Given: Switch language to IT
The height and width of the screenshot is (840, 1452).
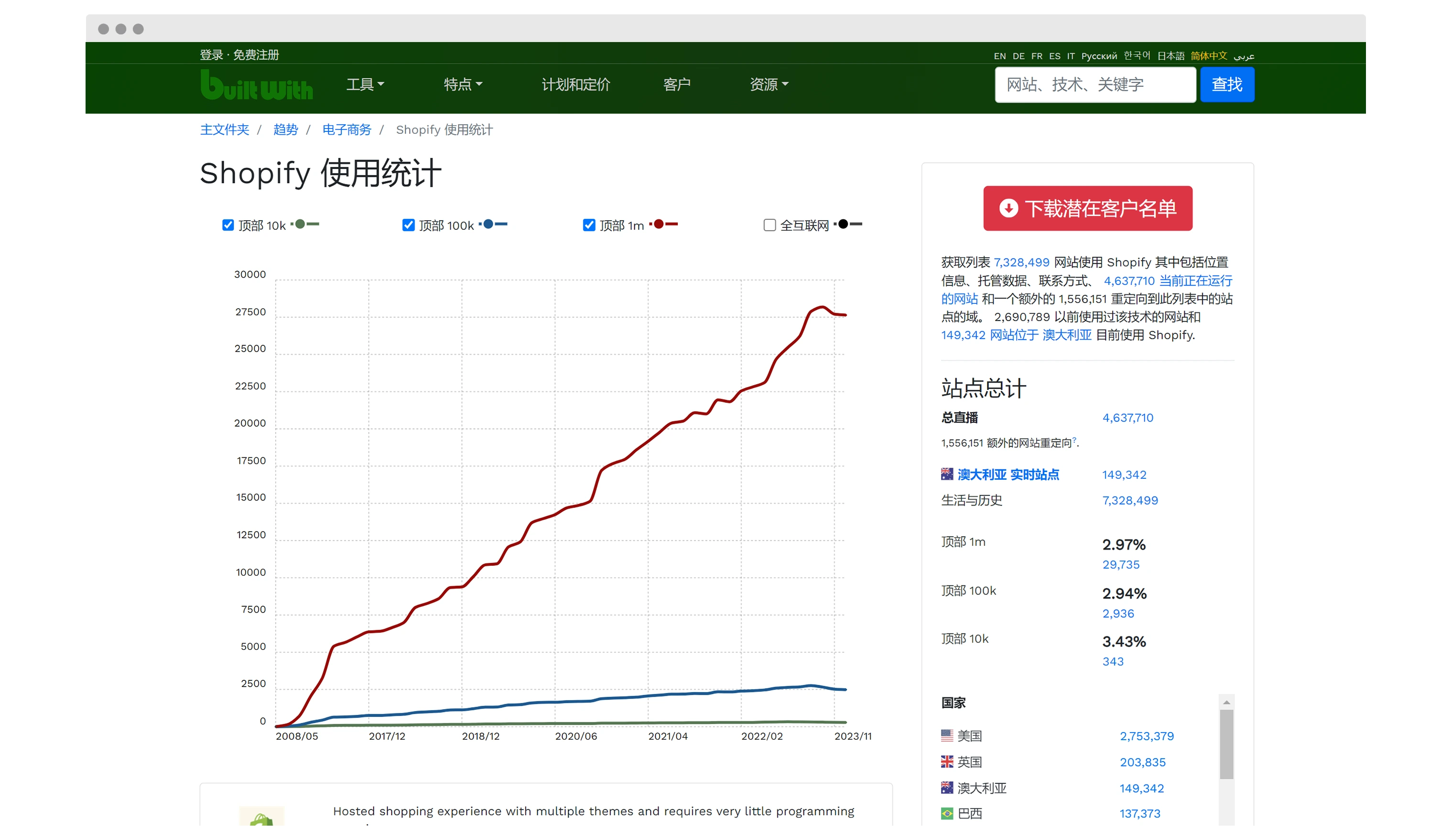Looking at the screenshot, I should tap(1071, 56).
